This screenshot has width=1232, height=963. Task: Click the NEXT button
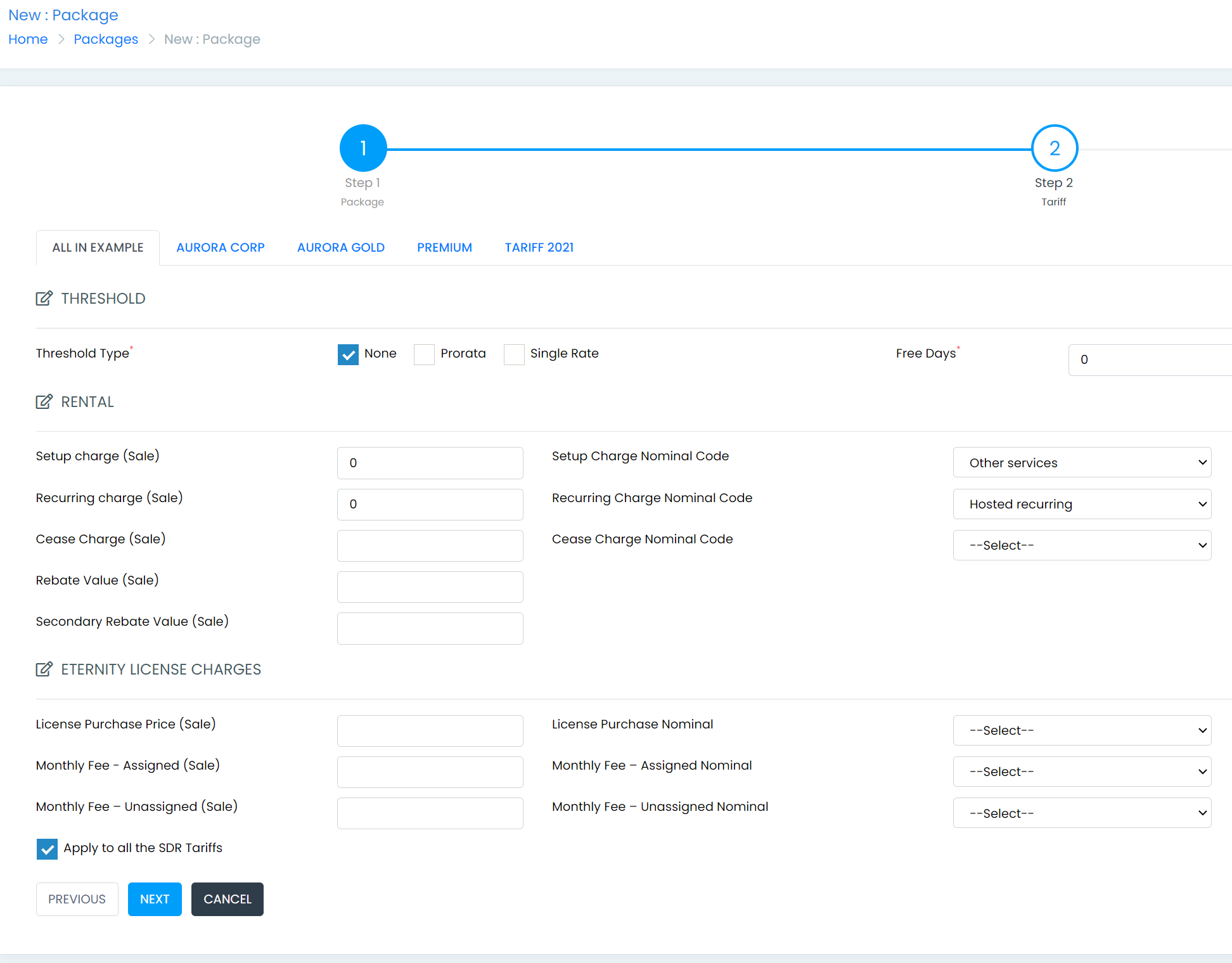click(x=155, y=899)
